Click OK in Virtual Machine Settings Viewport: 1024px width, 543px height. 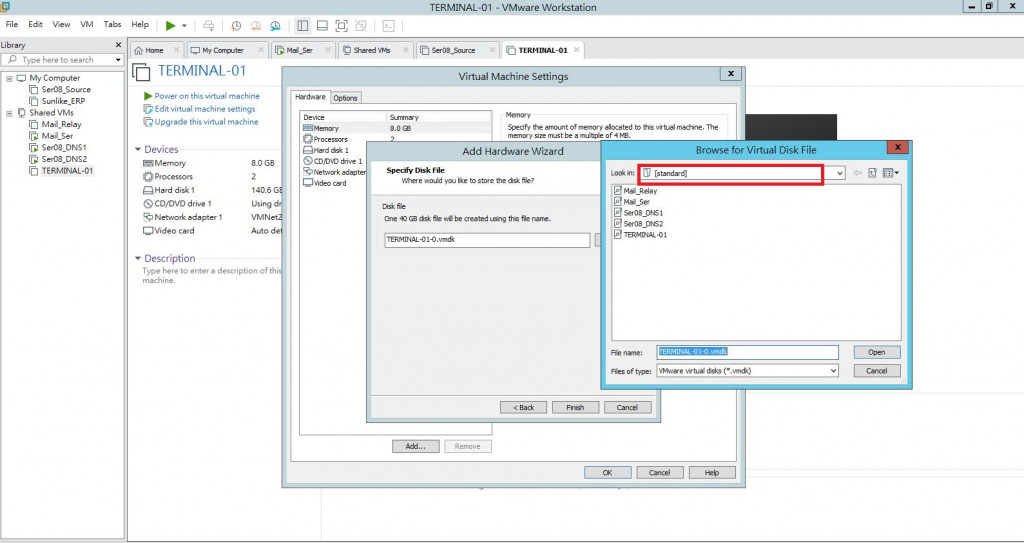click(607, 472)
